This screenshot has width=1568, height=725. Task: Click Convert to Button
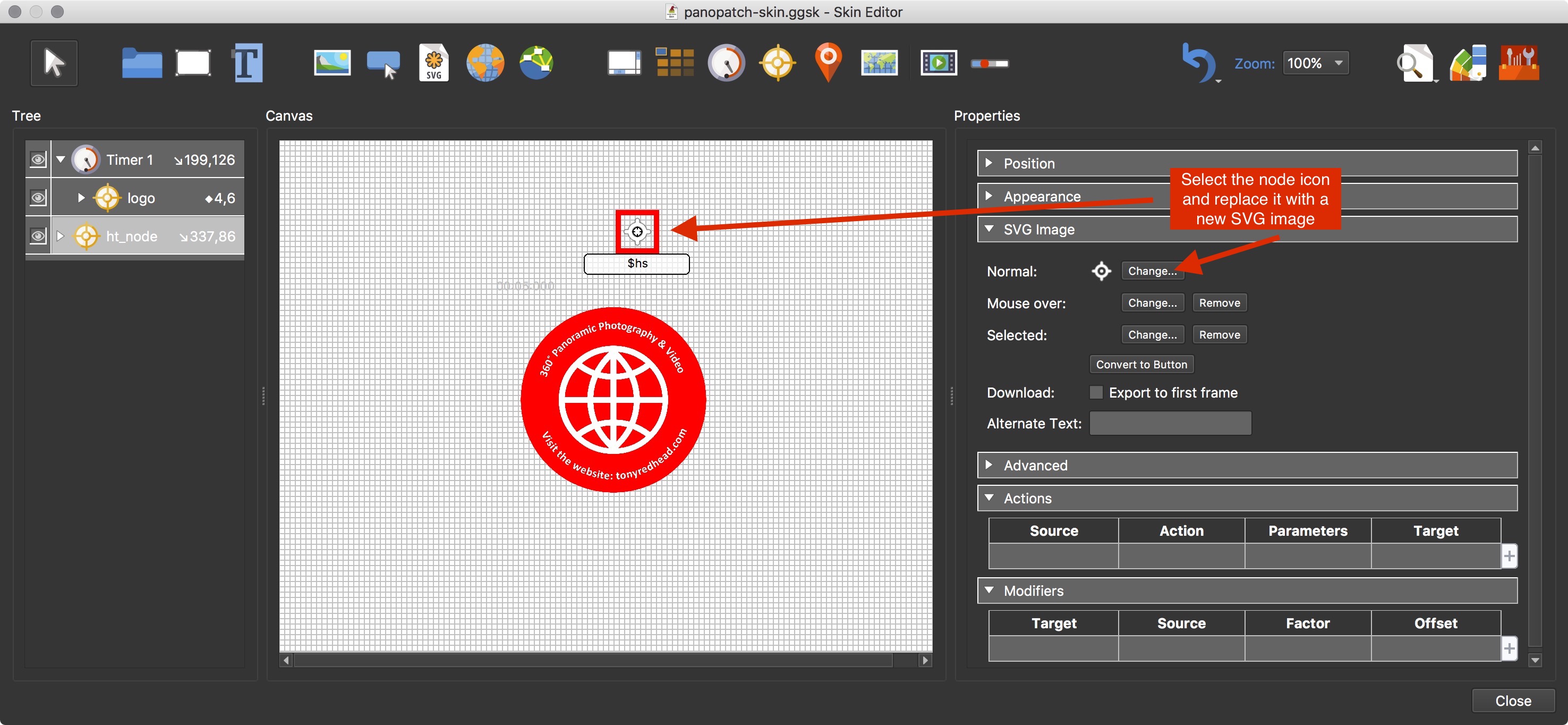pos(1141,364)
